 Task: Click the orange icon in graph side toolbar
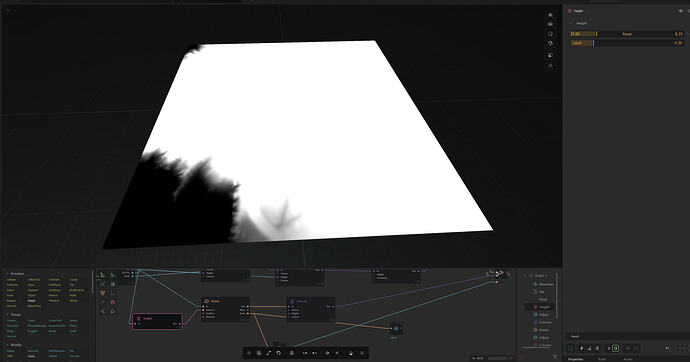tap(103, 293)
